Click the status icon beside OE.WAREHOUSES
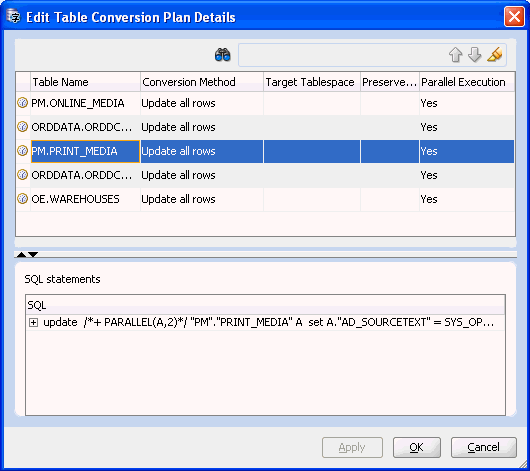The width and height of the screenshot is (530, 471). click(x=23, y=199)
